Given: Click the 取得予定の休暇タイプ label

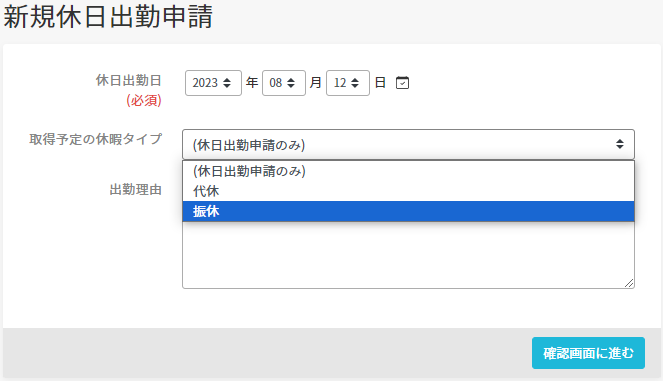Looking at the screenshot, I should (96, 139).
